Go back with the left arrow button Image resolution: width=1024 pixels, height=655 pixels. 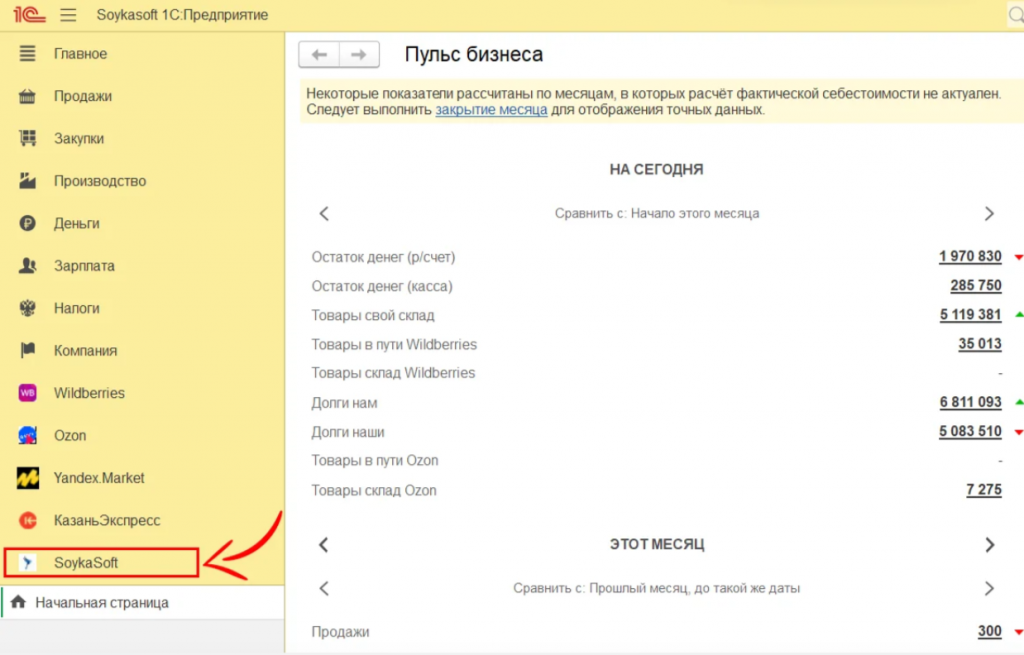pyautogui.click(x=320, y=54)
